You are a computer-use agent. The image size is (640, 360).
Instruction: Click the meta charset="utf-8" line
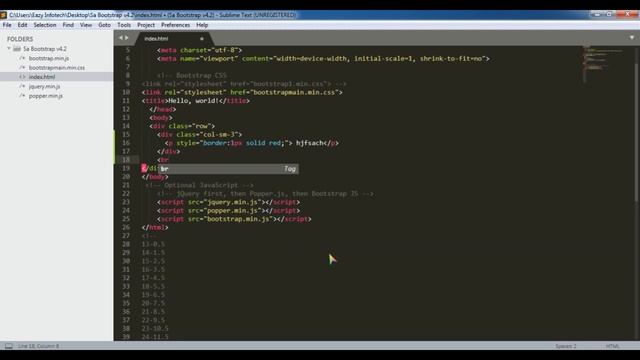coord(200,50)
